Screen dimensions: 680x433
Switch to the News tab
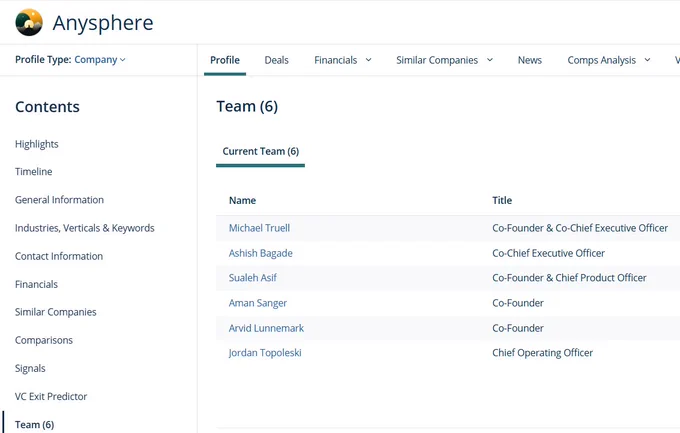click(530, 60)
